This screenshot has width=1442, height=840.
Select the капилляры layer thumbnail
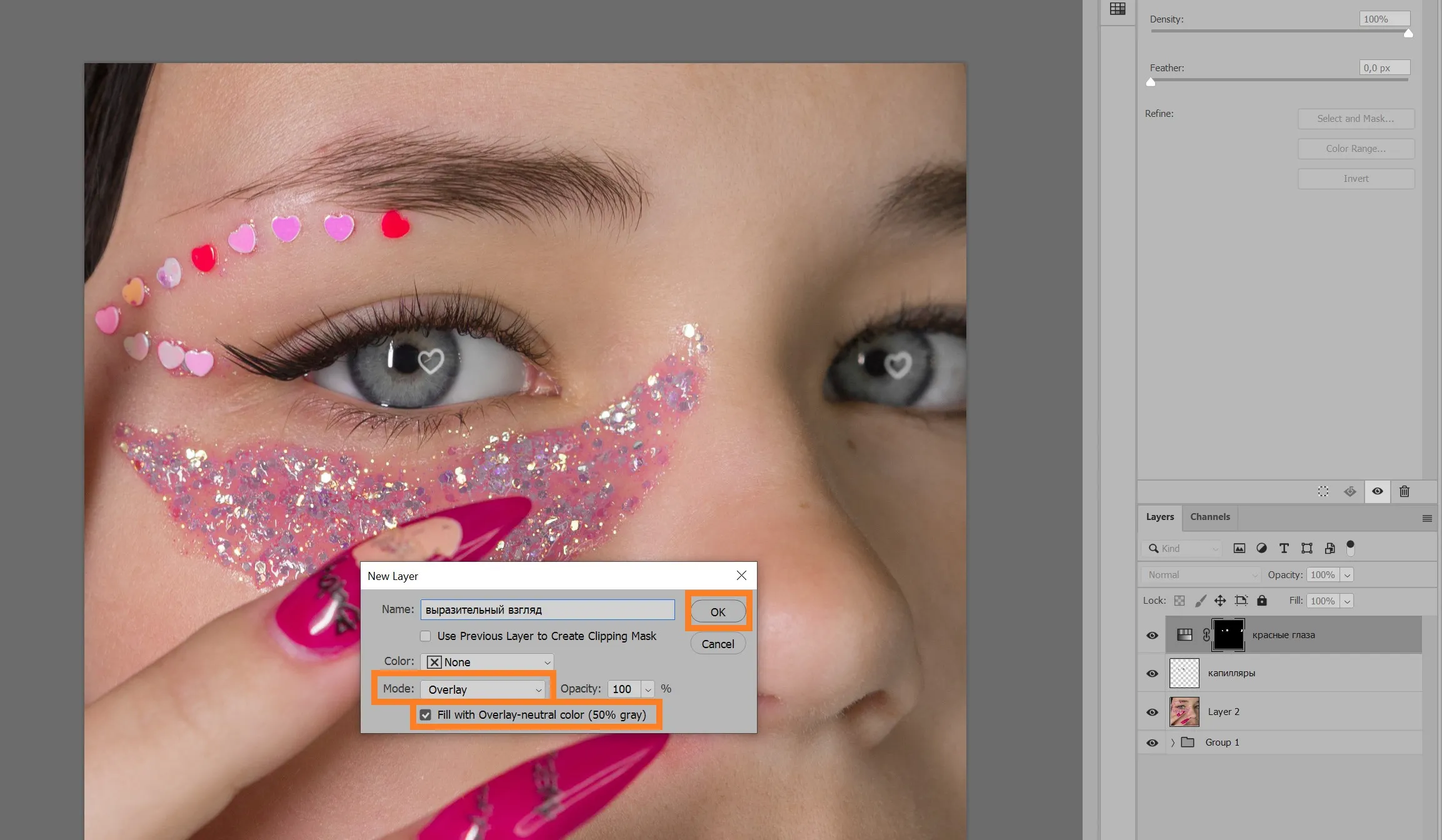(x=1184, y=673)
